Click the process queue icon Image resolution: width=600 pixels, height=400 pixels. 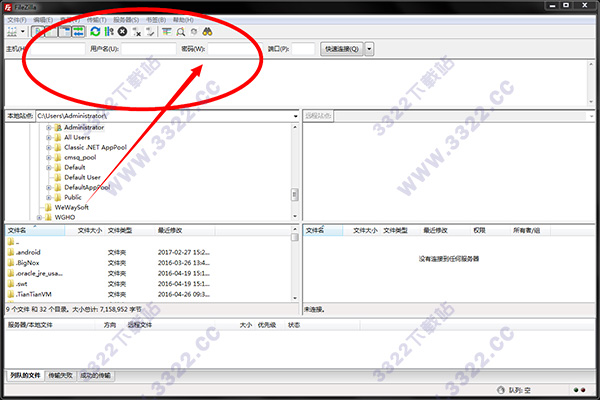(109, 32)
